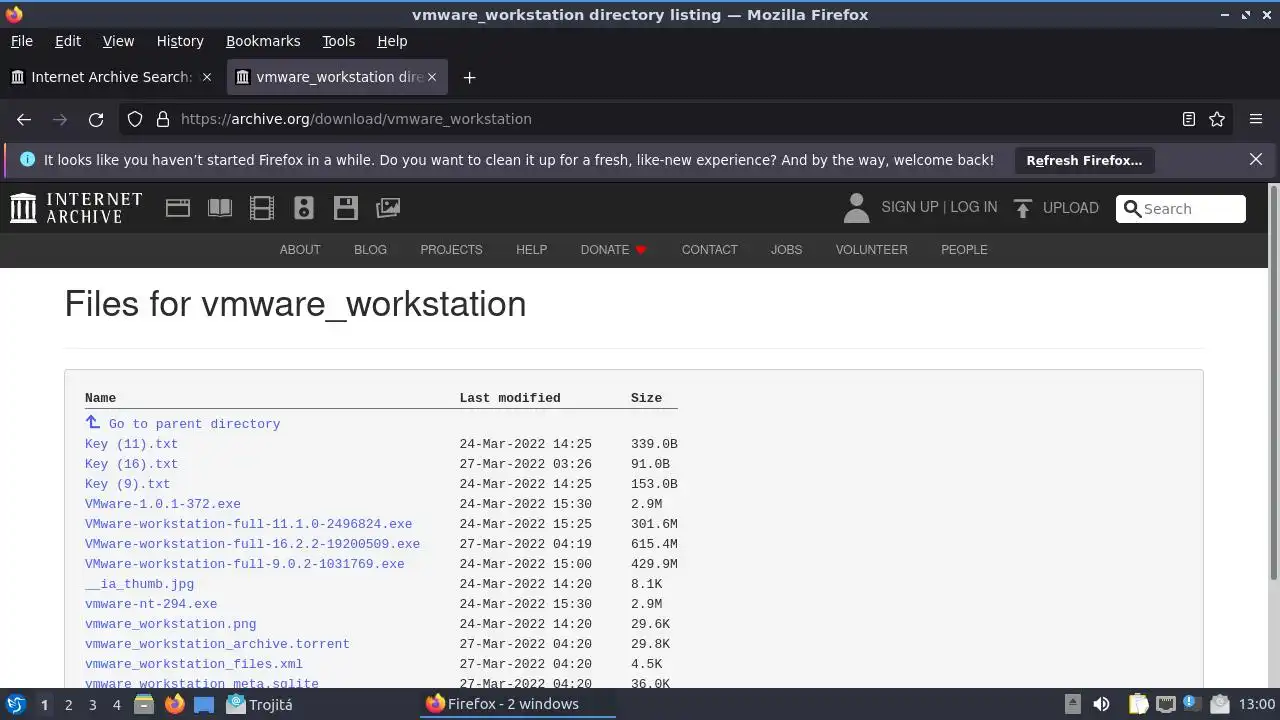The image size is (1280, 720).
Task: Close the Internet Archive Search tab
Action: 207,77
